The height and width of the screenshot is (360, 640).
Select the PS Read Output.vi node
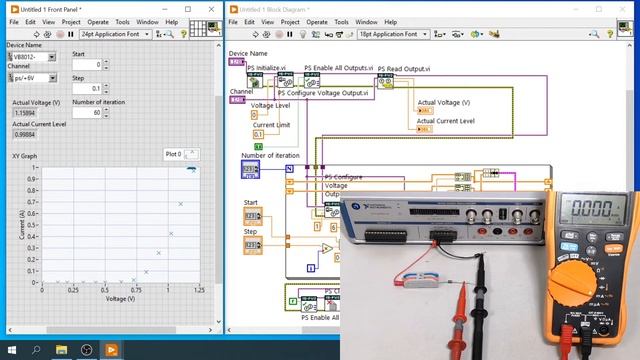pyautogui.click(x=385, y=81)
